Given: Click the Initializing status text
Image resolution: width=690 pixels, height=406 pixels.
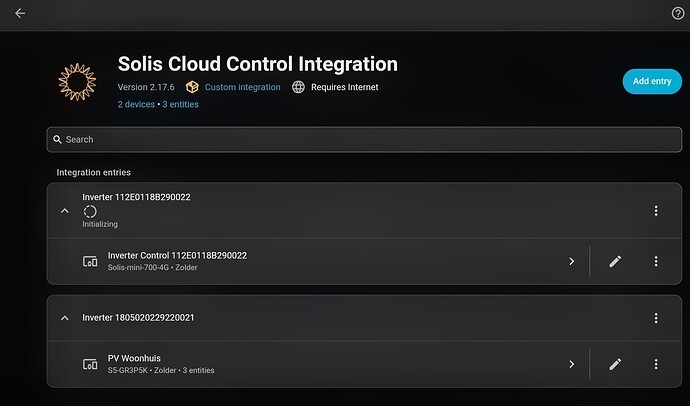Looking at the screenshot, I should click(100, 224).
